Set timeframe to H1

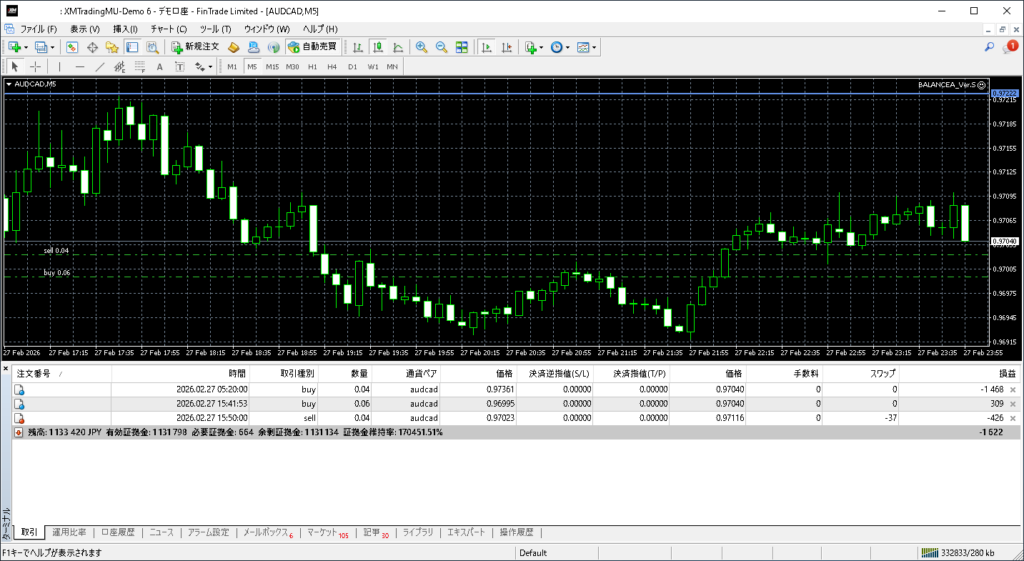pyautogui.click(x=312, y=67)
